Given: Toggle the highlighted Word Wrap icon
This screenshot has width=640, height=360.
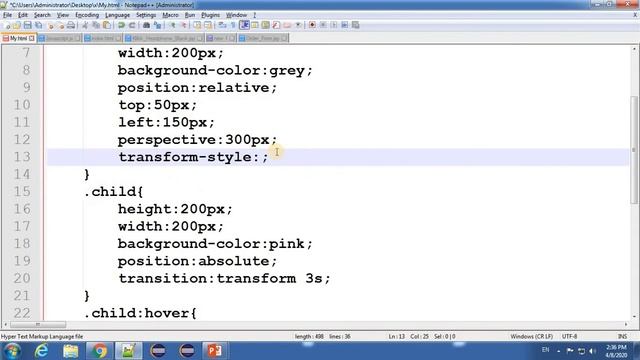Looking at the screenshot, I should point(244,25).
